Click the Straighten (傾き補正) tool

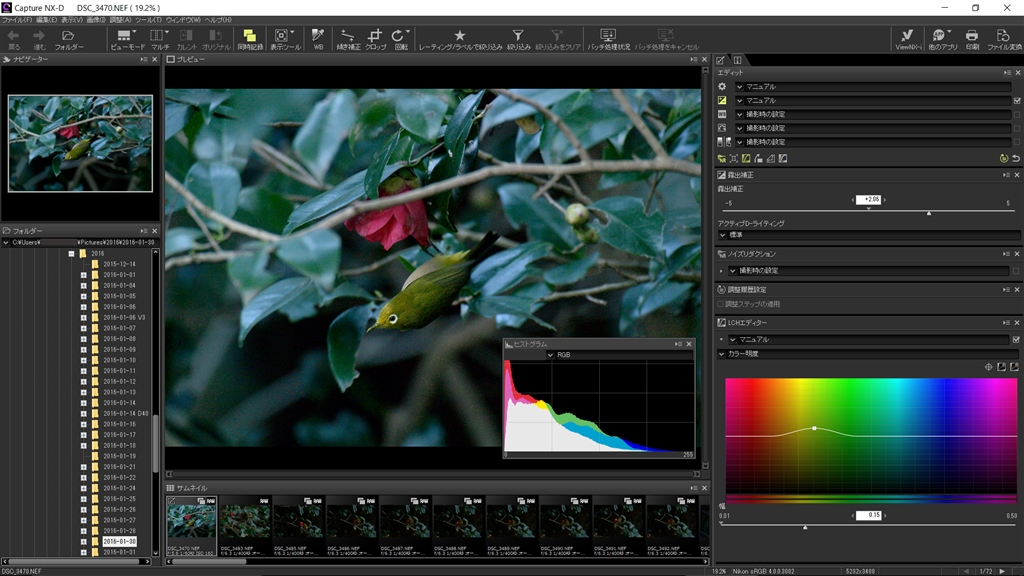pyautogui.click(x=348, y=39)
